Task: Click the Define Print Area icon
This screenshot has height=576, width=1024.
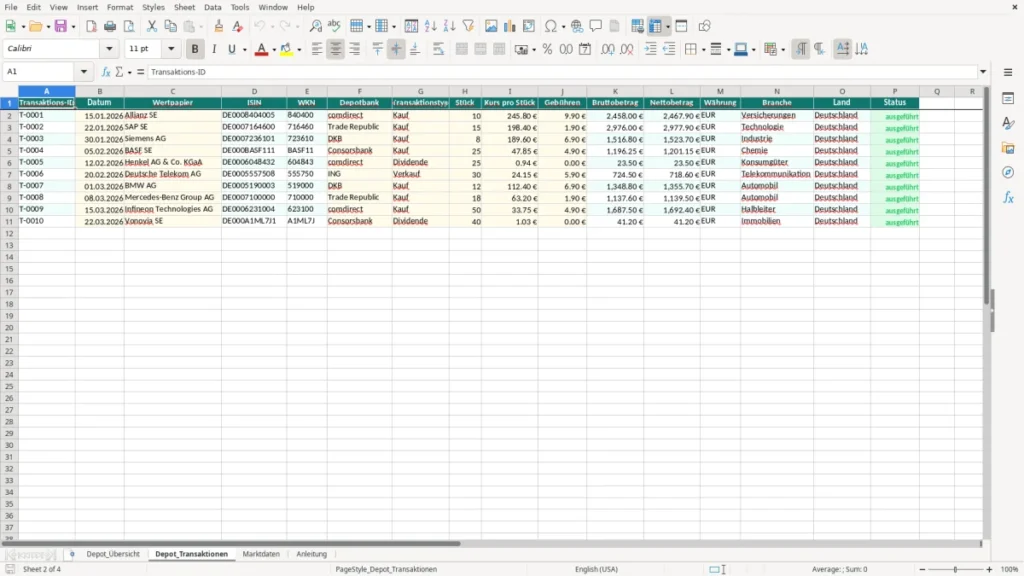Action: (x=637, y=26)
